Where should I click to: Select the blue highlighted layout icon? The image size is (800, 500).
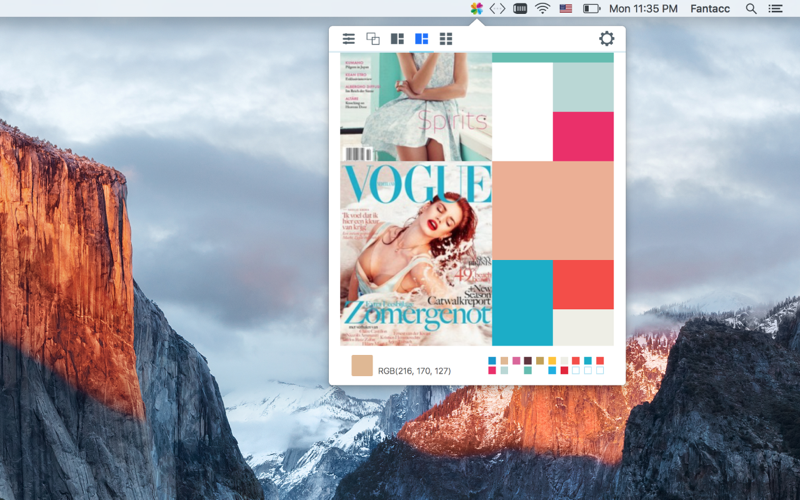[421, 39]
